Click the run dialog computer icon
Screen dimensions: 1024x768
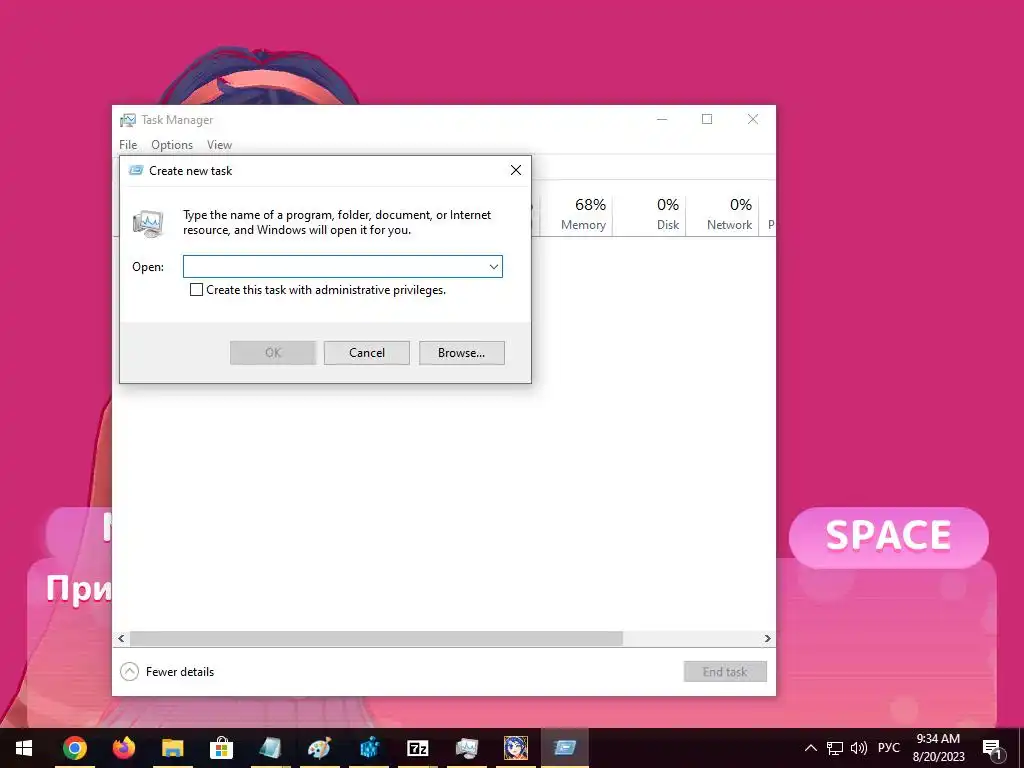pyautogui.click(x=148, y=223)
